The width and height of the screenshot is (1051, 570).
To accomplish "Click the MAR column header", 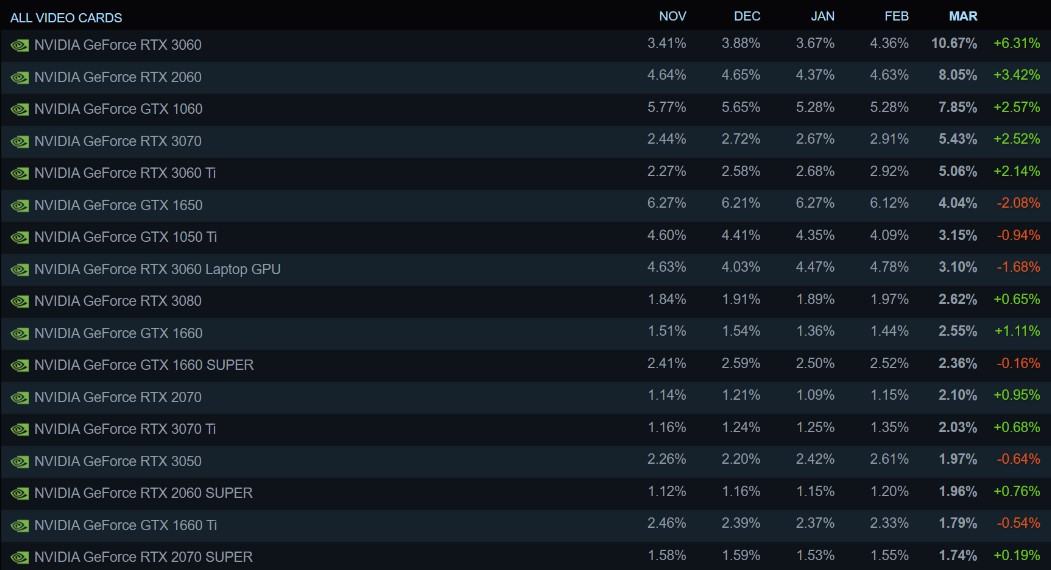I will (963, 16).
